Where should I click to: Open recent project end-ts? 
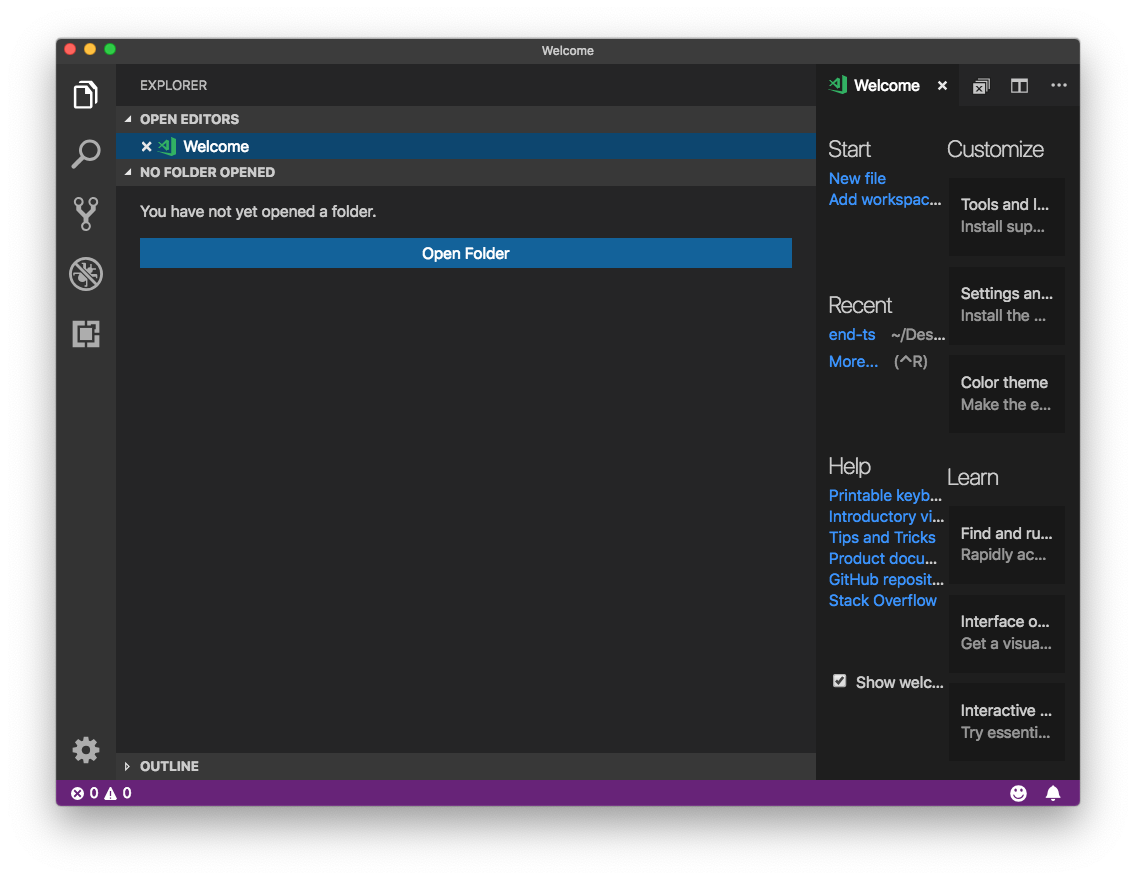(852, 335)
